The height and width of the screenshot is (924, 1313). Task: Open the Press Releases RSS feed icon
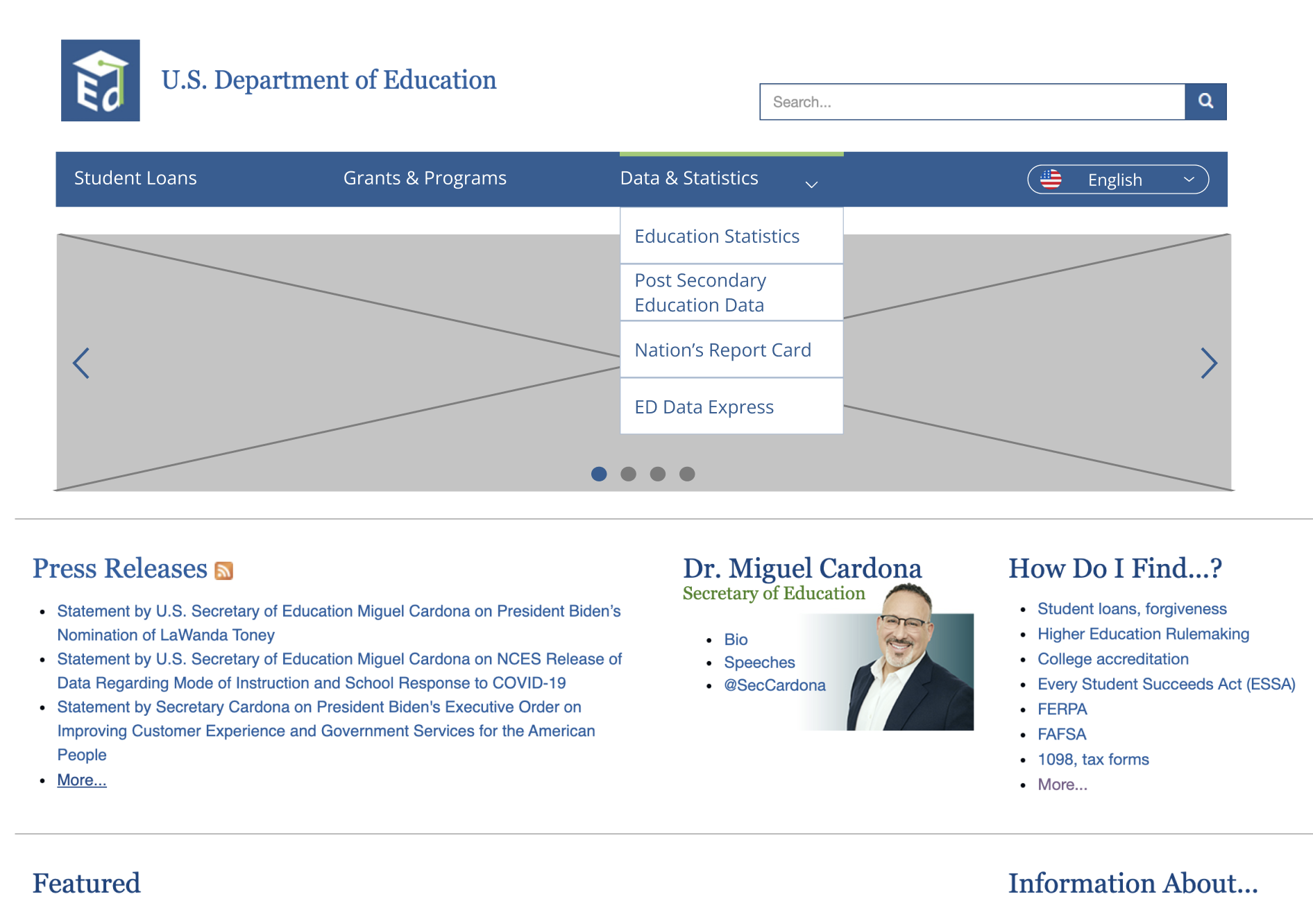223,570
